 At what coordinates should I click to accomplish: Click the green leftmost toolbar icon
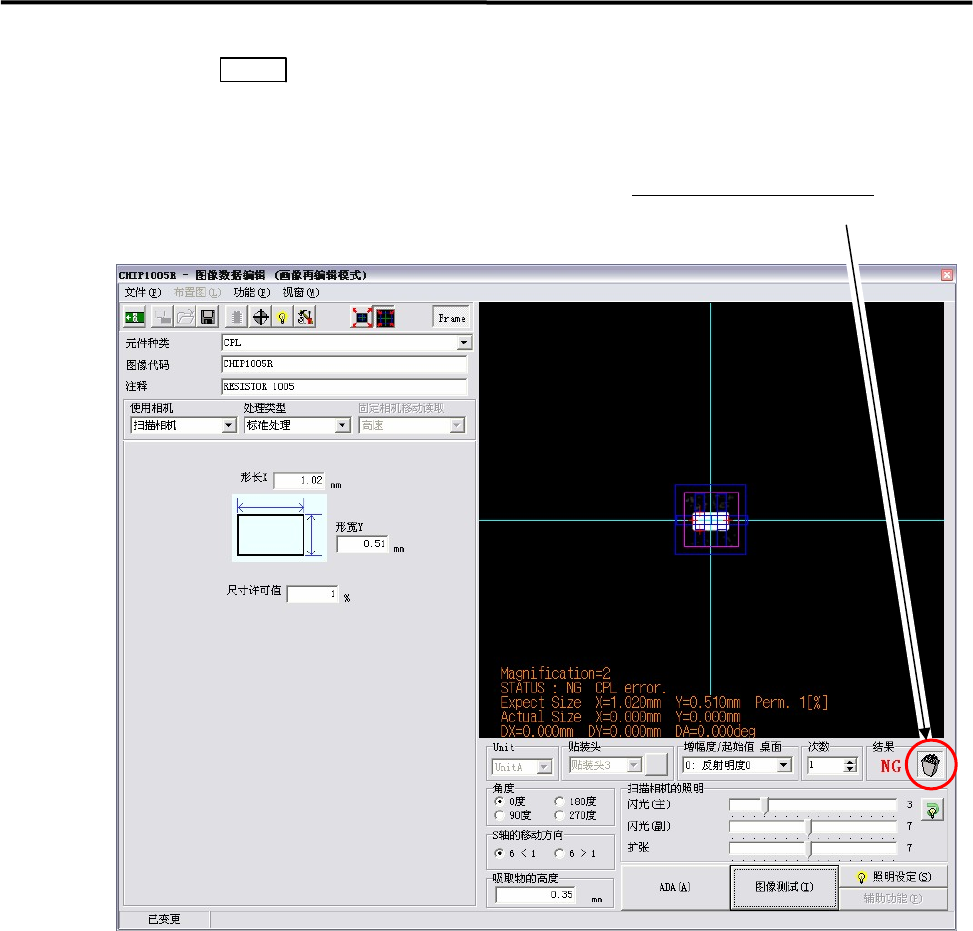[135, 317]
